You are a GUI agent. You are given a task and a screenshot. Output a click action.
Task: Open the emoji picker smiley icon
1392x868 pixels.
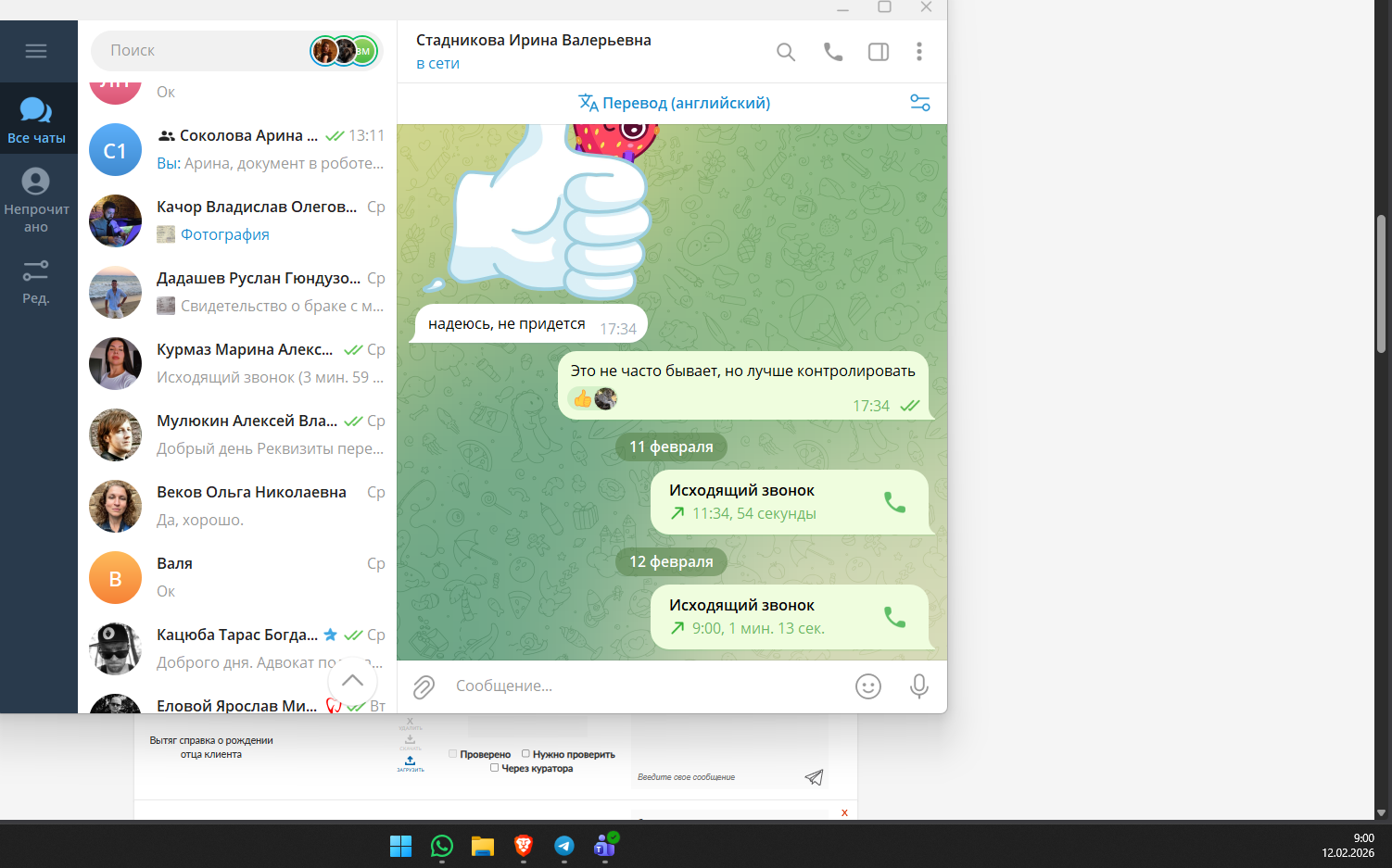pyautogui.click(x=868, y=686)
